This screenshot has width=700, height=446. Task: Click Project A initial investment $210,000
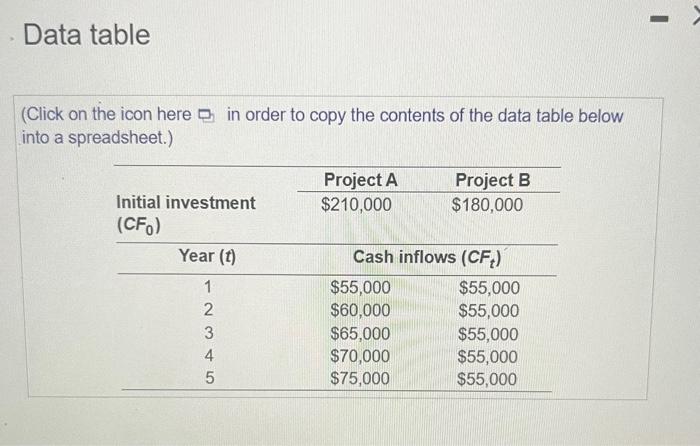coord(356,204)
